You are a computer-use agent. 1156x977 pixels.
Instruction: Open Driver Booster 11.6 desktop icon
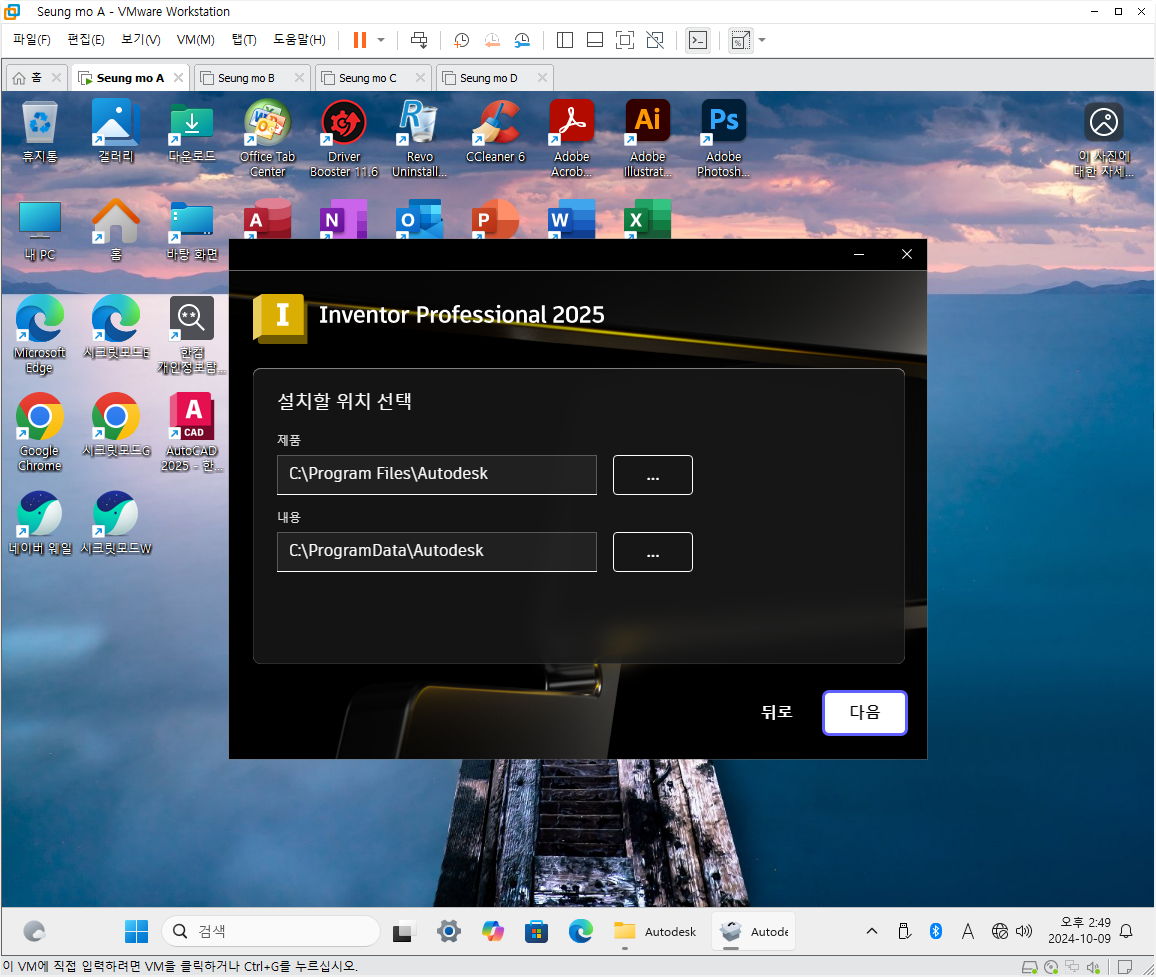tap(344, 139)
